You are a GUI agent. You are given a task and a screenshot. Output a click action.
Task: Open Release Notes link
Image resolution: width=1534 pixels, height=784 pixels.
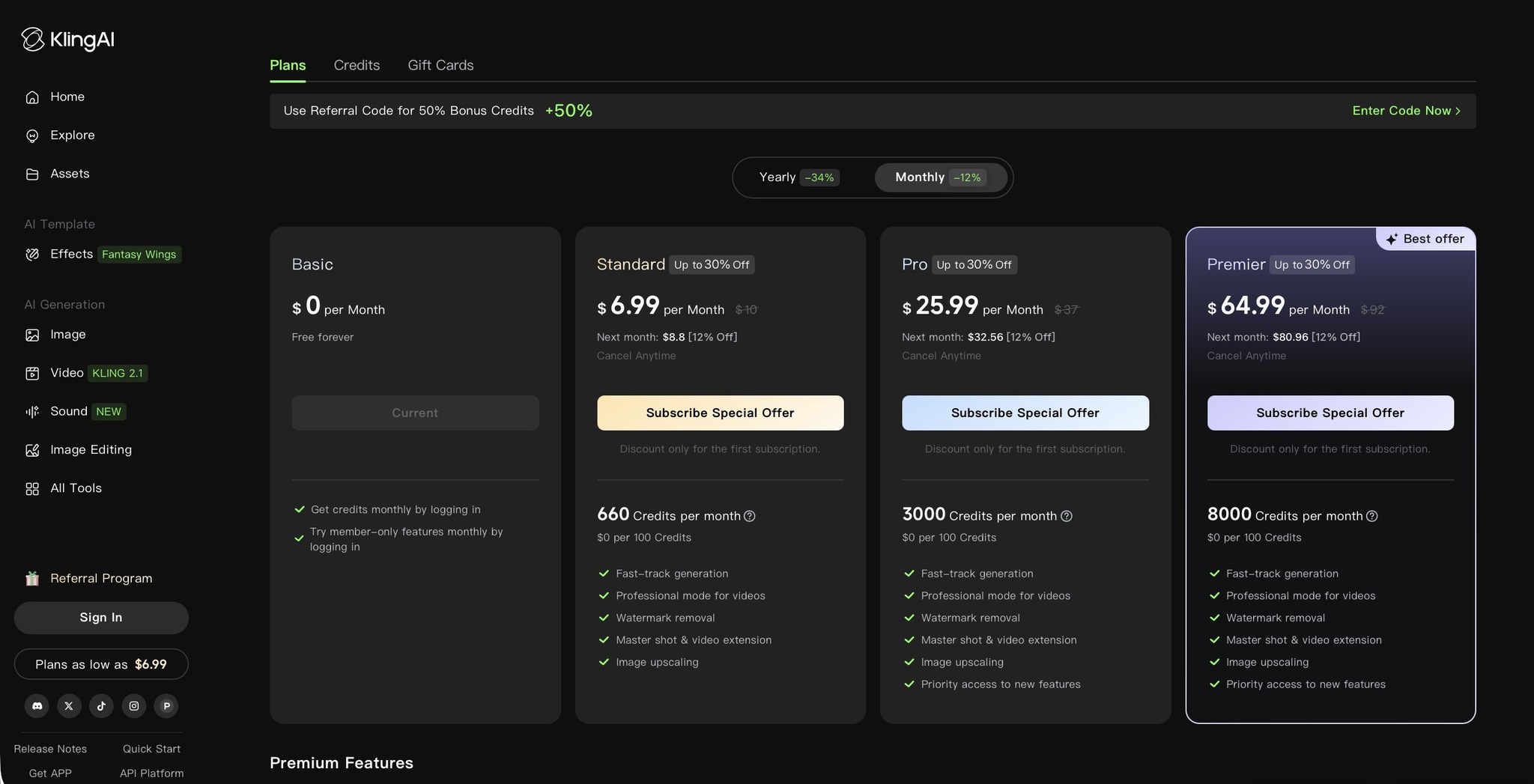click(x=50, y=749)
